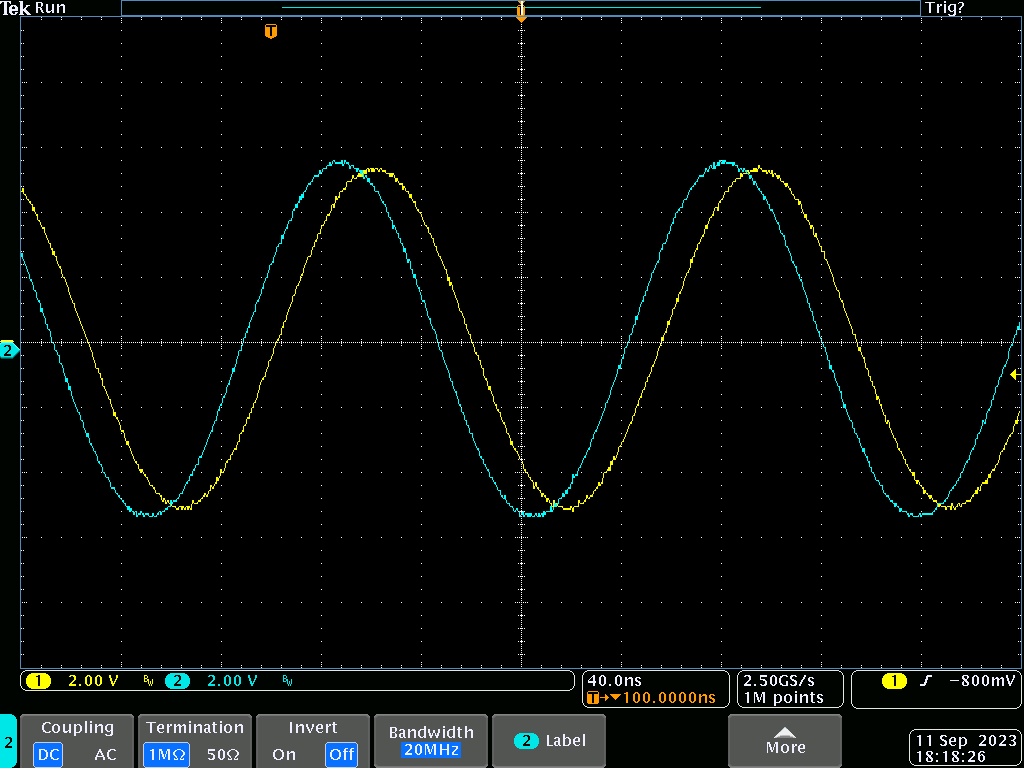Click the horizontal delay T arrow icon
This screenshot has height=768, width=1024.
coord(597,697)
